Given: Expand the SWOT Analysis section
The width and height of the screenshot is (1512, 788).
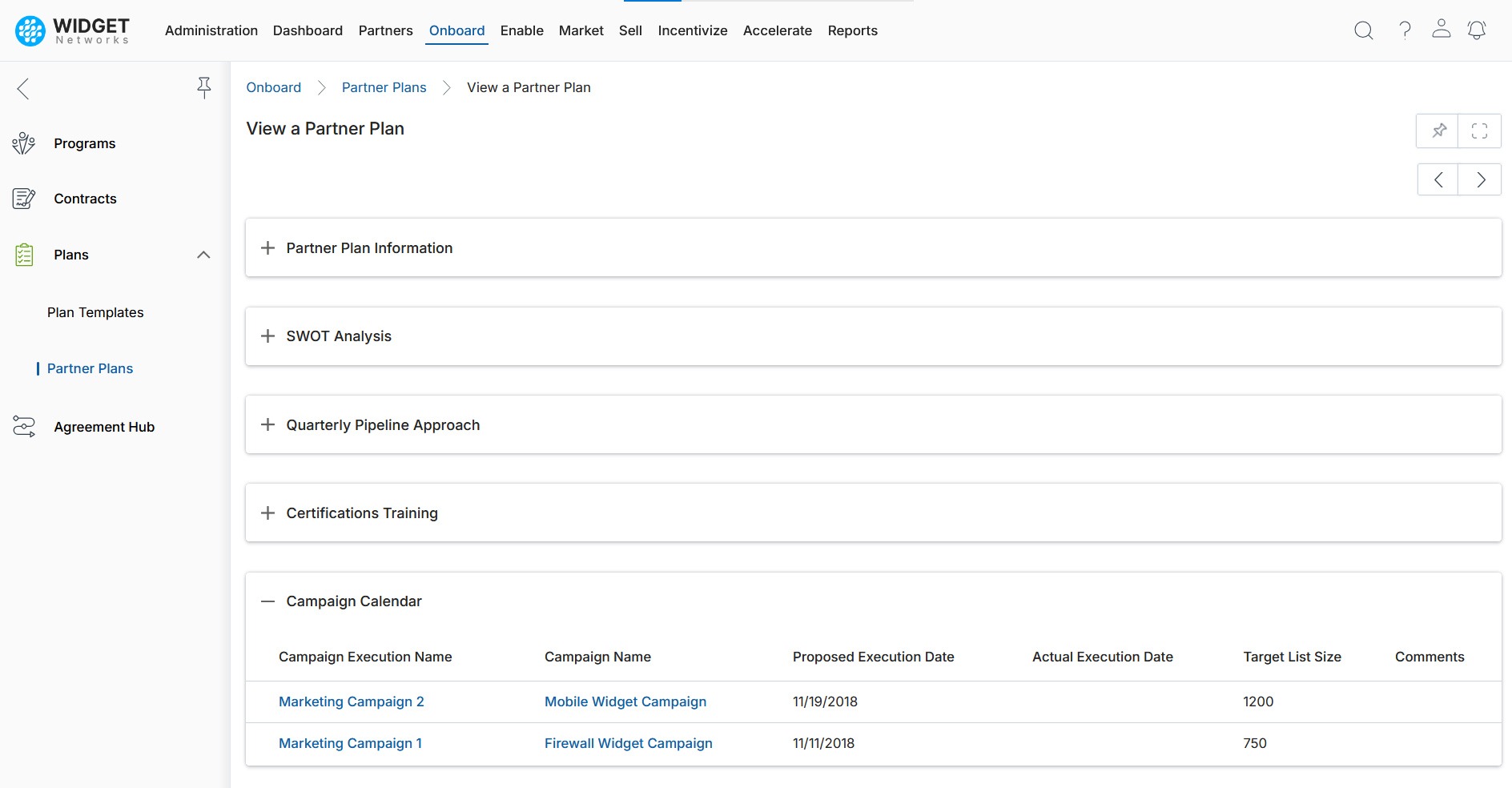Looking at the screenshot, I should [x=268, y=336].
